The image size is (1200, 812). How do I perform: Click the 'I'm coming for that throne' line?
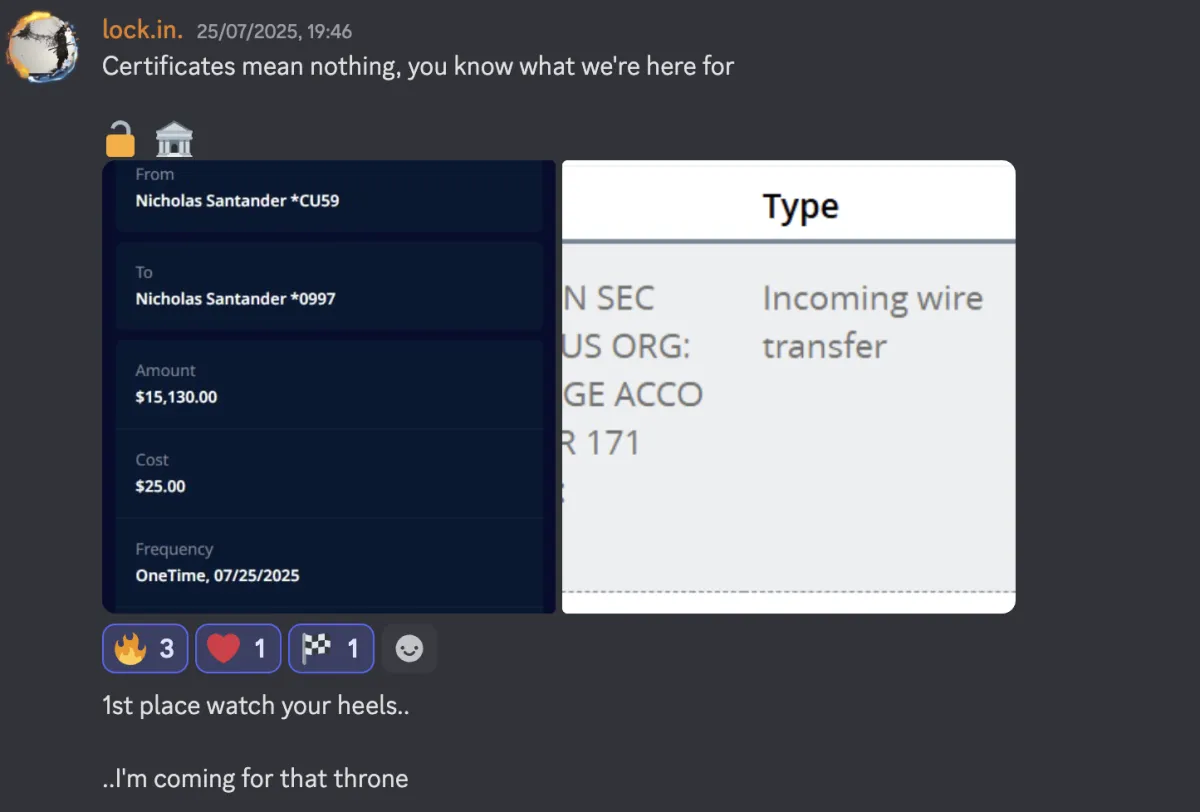point(256,778)
